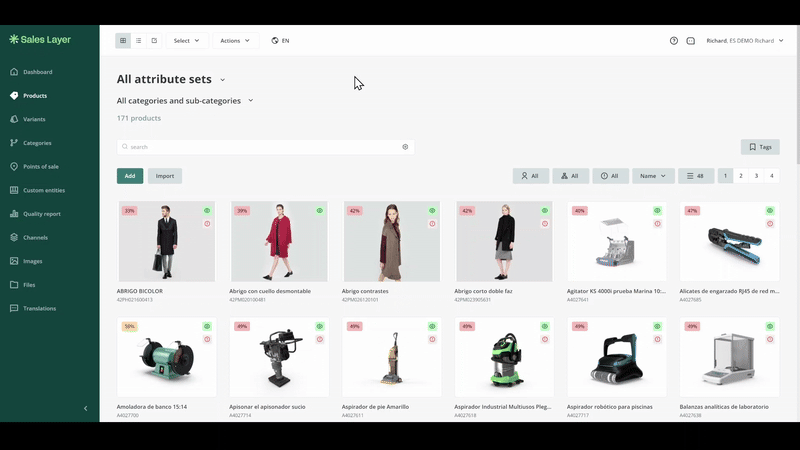The image size is (800, 450).
Task: Click the alert icon on ABRIGO BICOLOR
Action: coord(207,223)
